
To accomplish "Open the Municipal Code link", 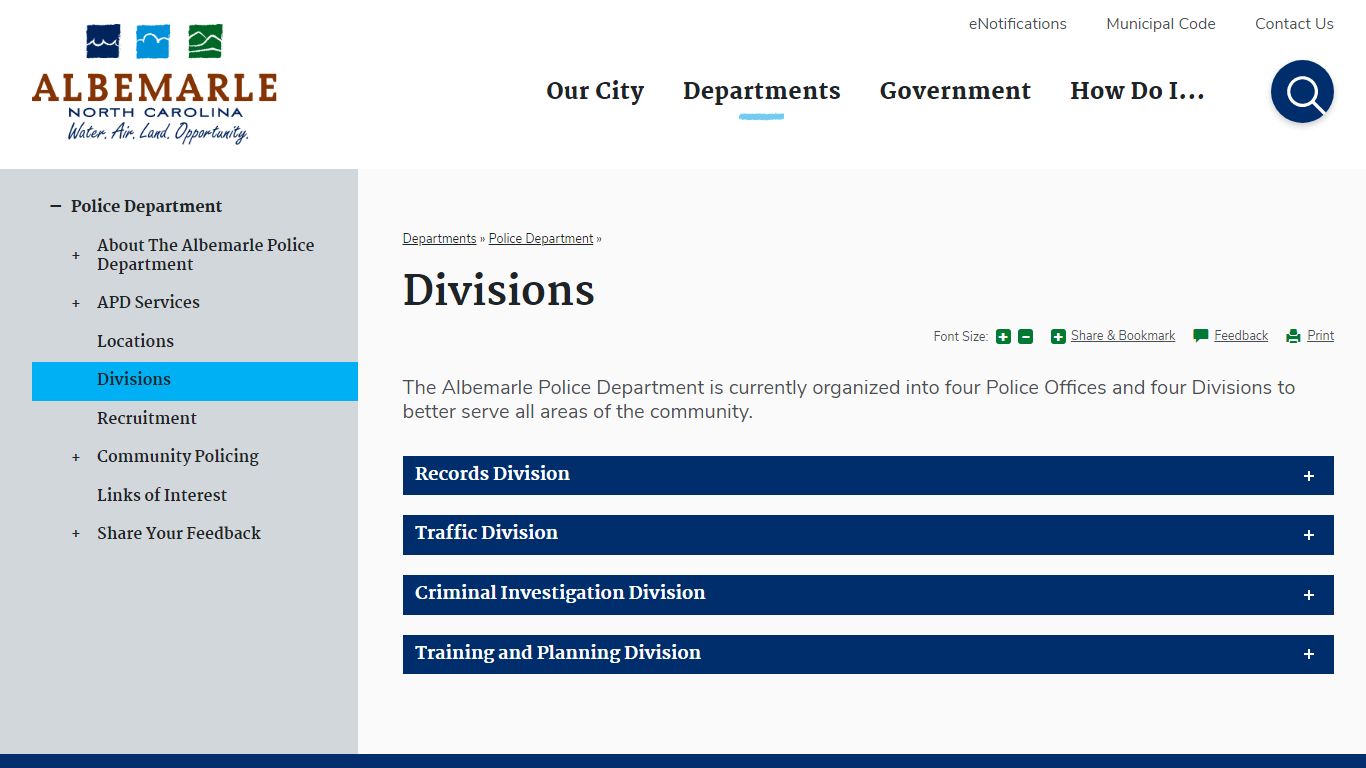I will click(1161, 24).
